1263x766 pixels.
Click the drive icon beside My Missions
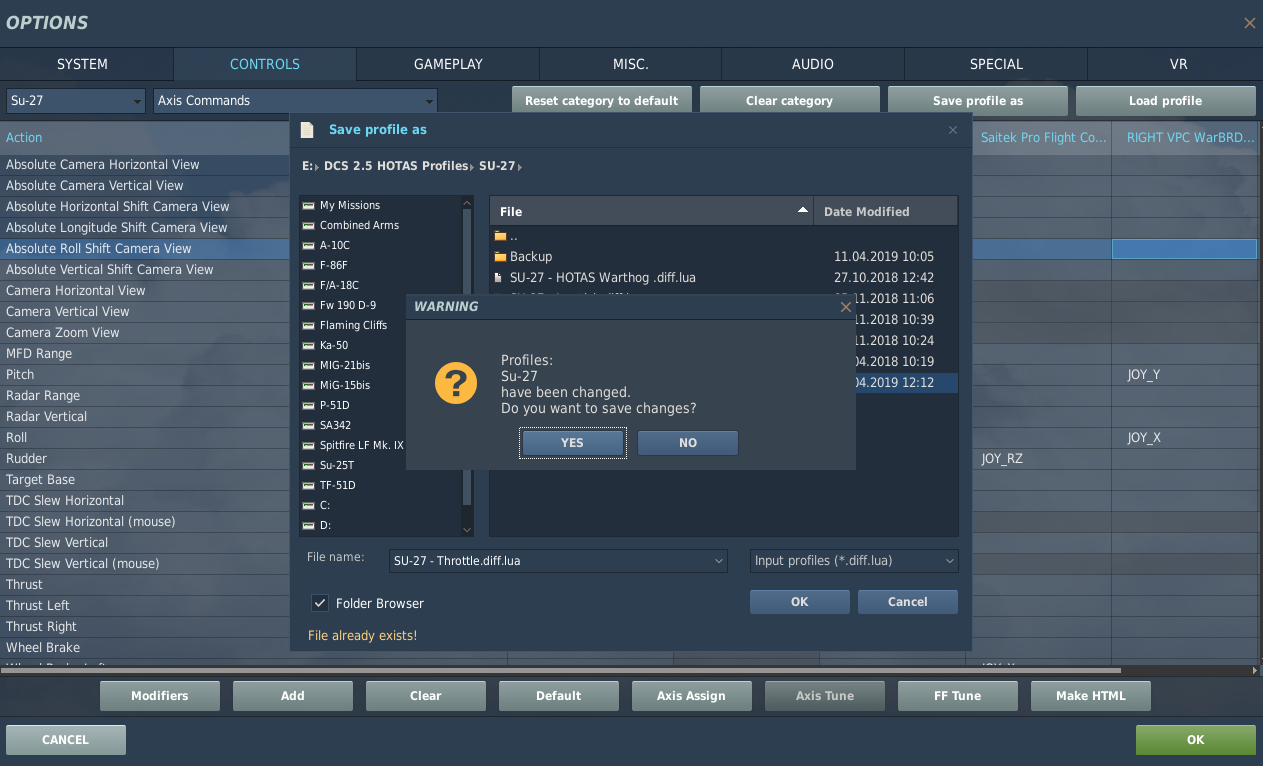pos(309,205)
